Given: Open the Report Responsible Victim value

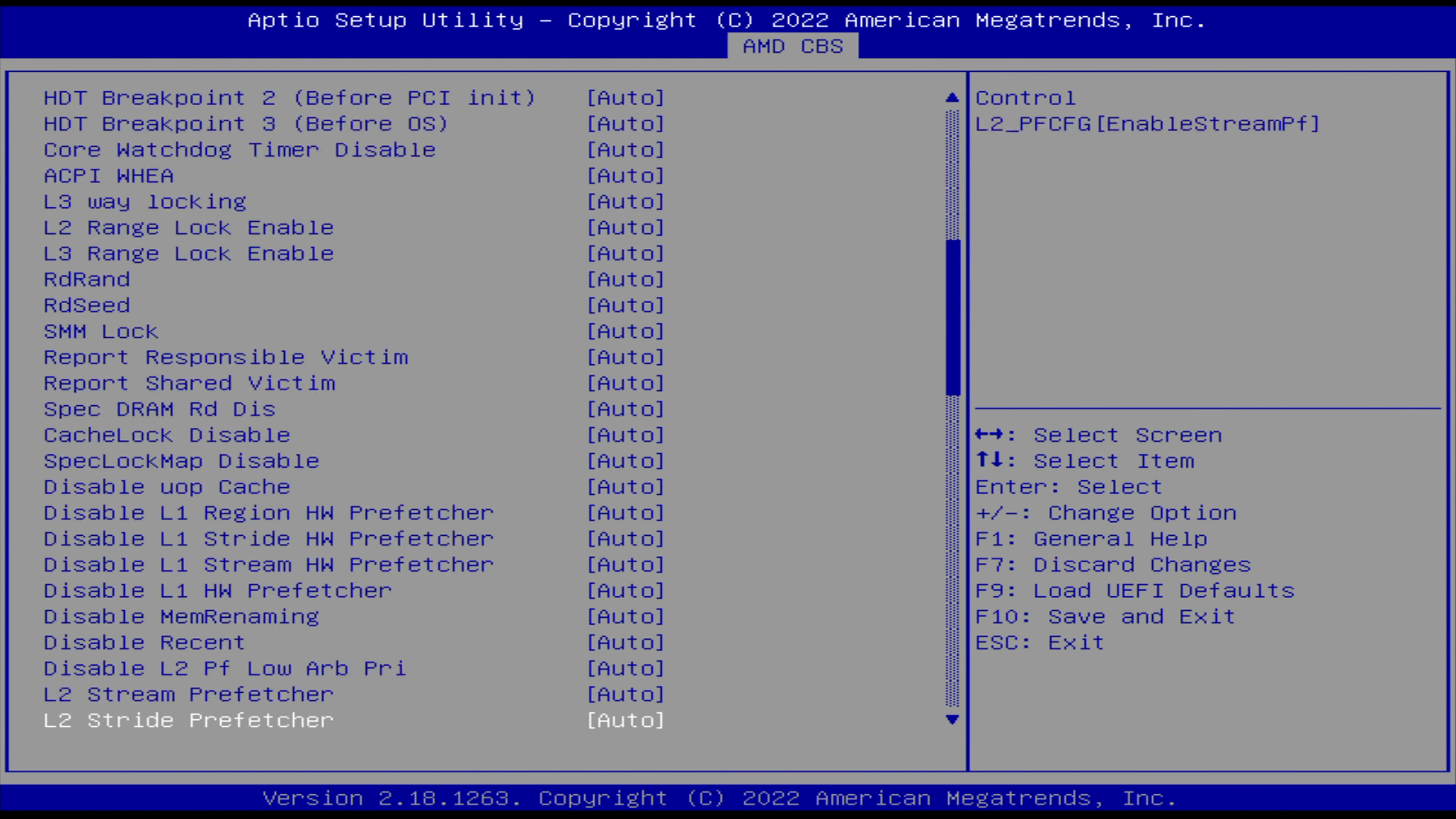Looking at the screenshot, I should click(x=626, y=358).
